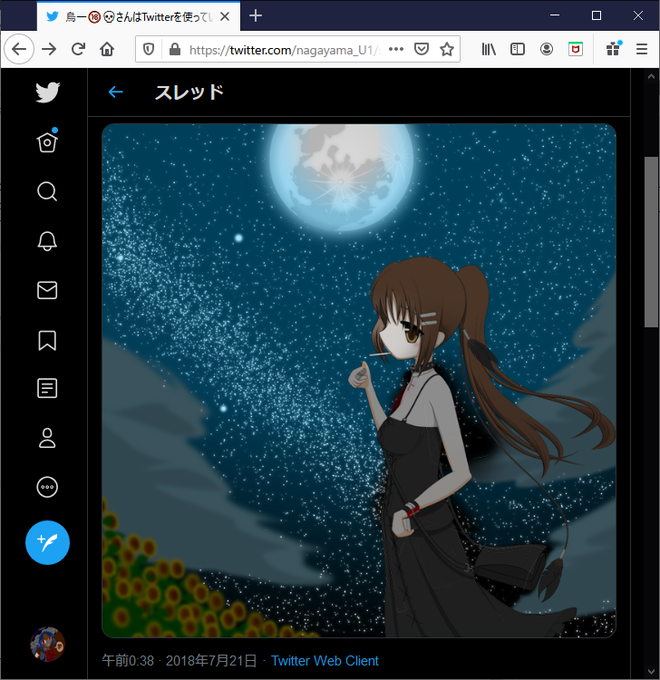This screenshot has height=680, width=660.
Task: Save page to Pocket
Action: pos(421,49)
